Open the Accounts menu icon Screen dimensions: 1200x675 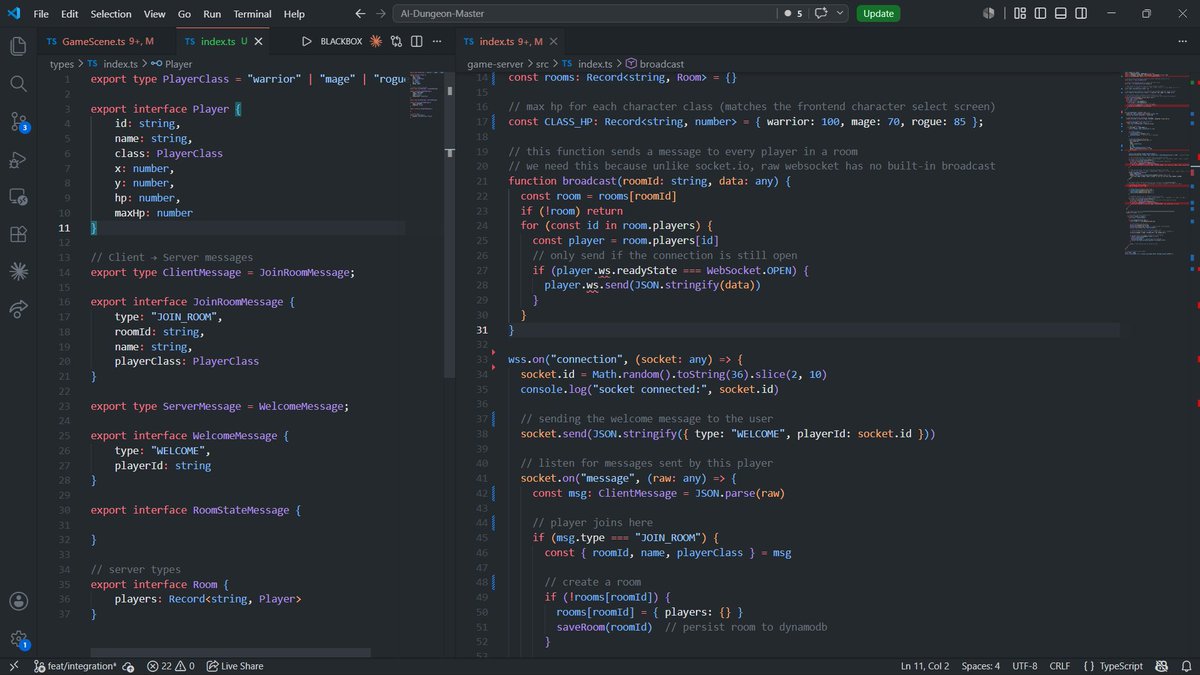(18, 601)
